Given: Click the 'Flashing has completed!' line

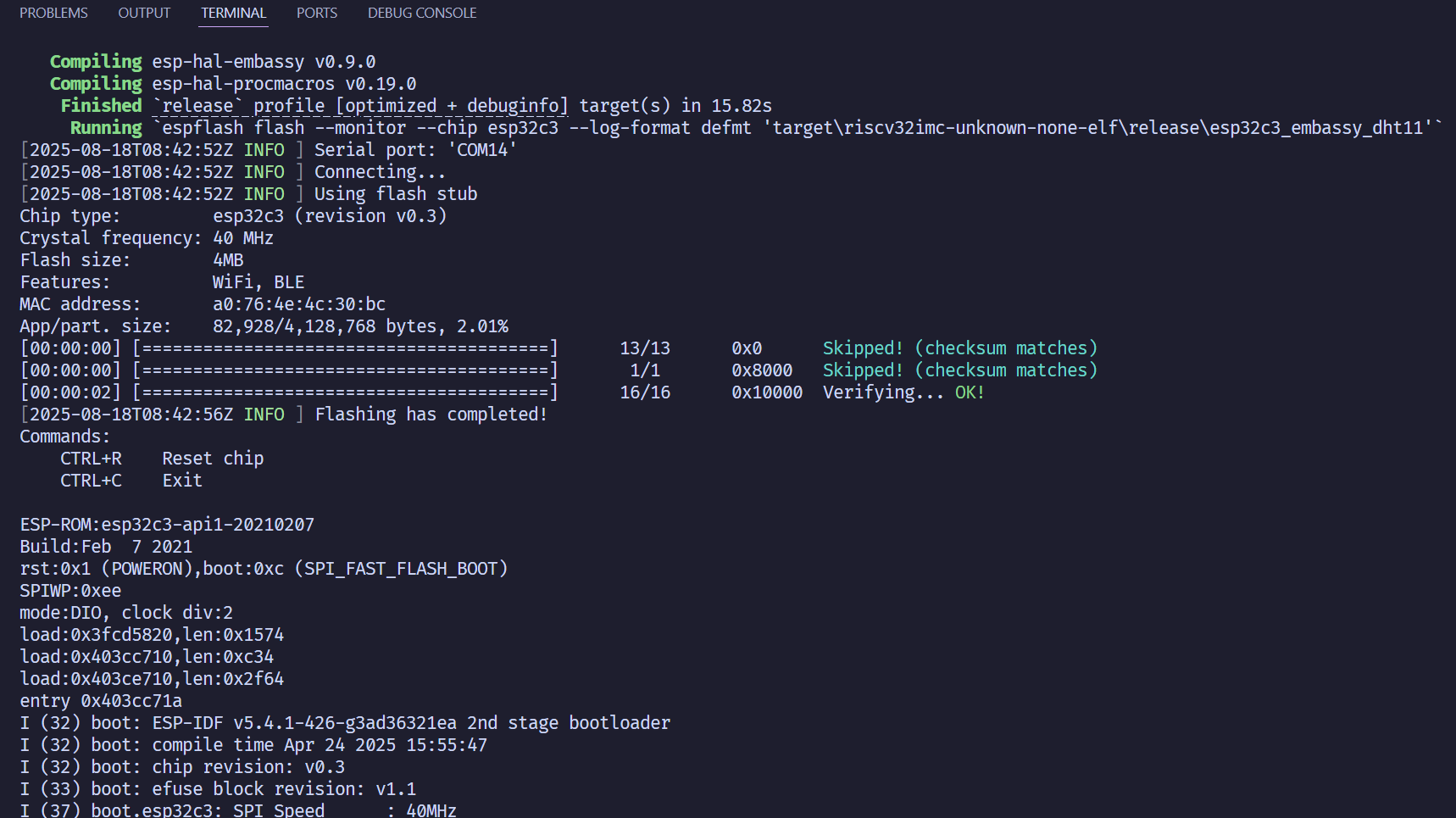Looking at the screenshot, I should (x=431, y=415).
